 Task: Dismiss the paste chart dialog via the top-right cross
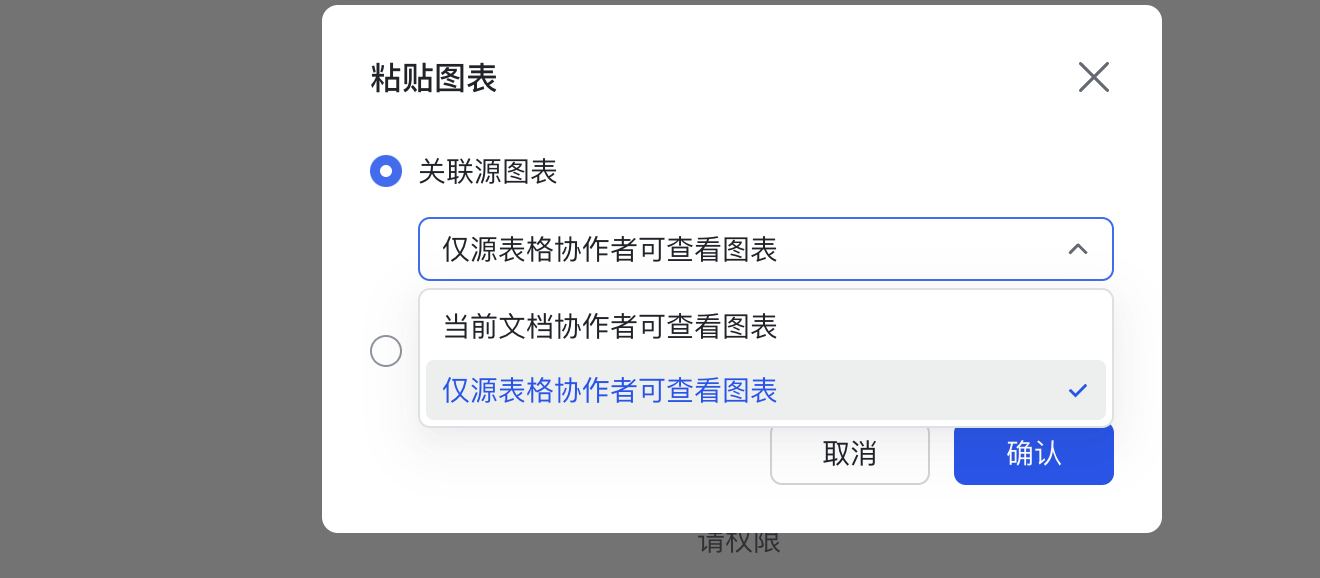click(x=1093, y=77)
